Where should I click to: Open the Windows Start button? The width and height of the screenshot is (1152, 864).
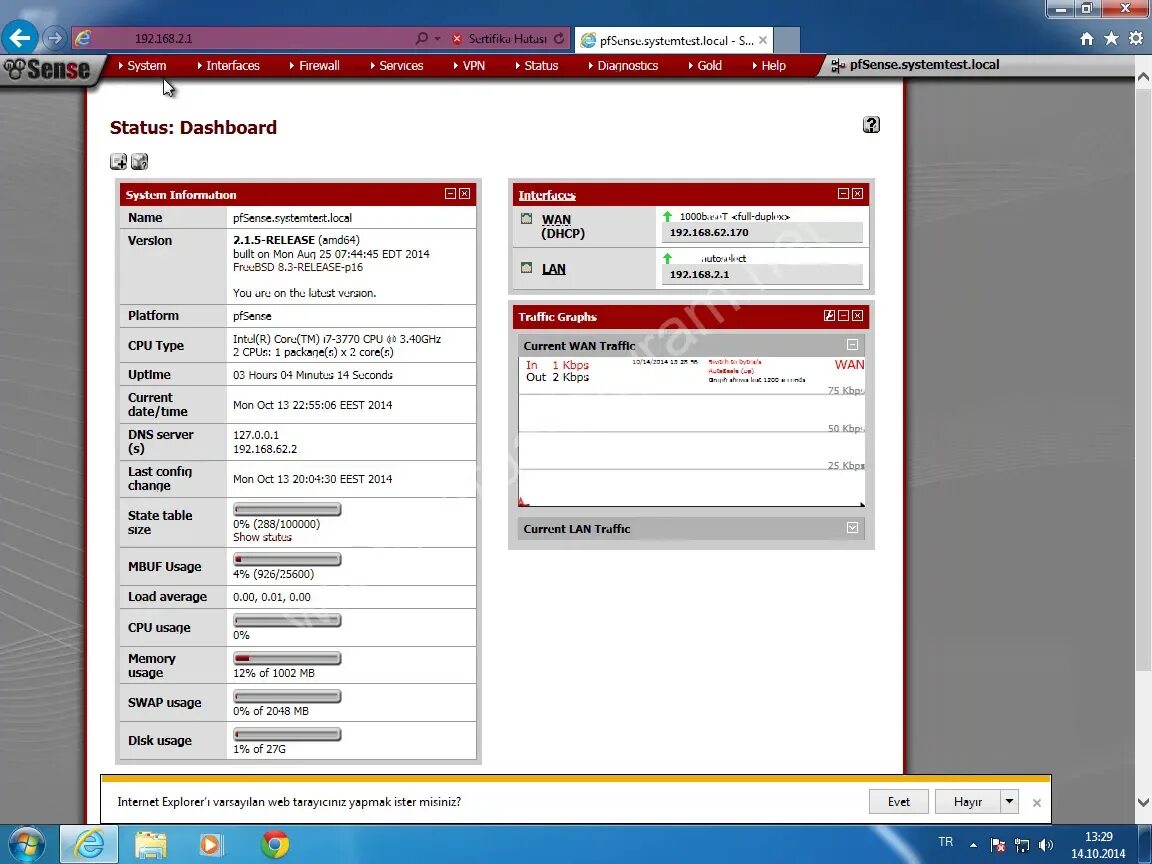(26, 844)
